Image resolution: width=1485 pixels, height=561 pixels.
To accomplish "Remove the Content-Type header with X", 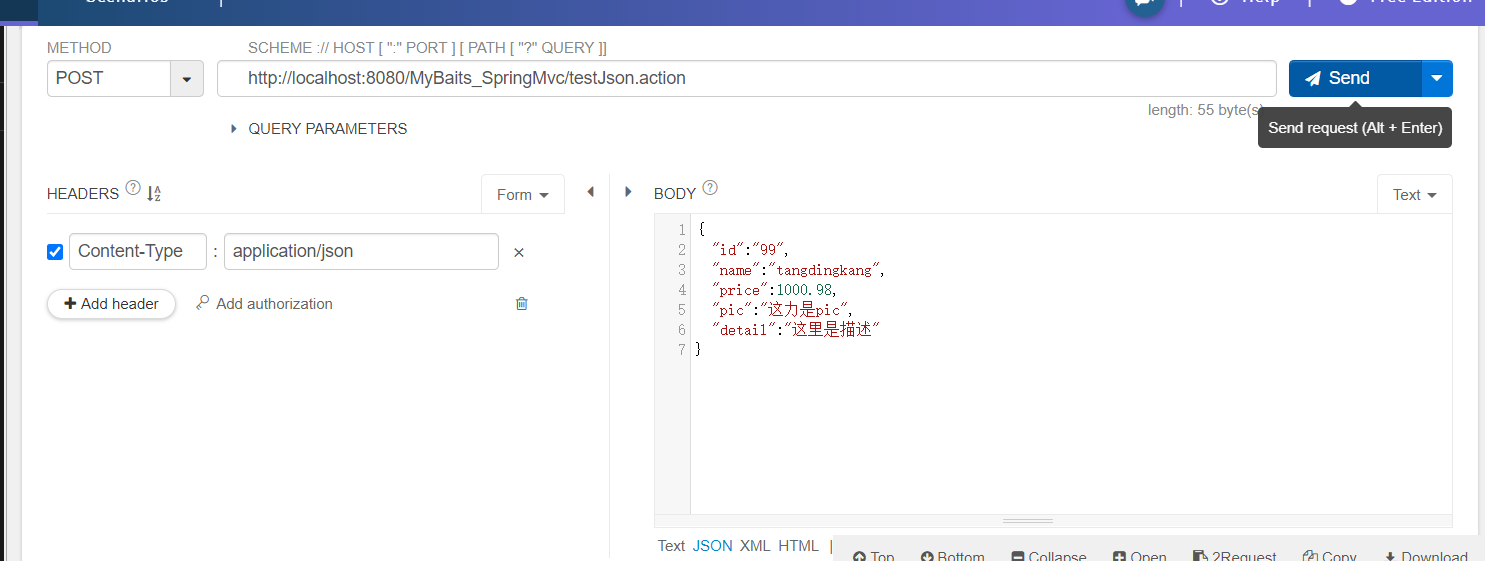I will point(519,253).
